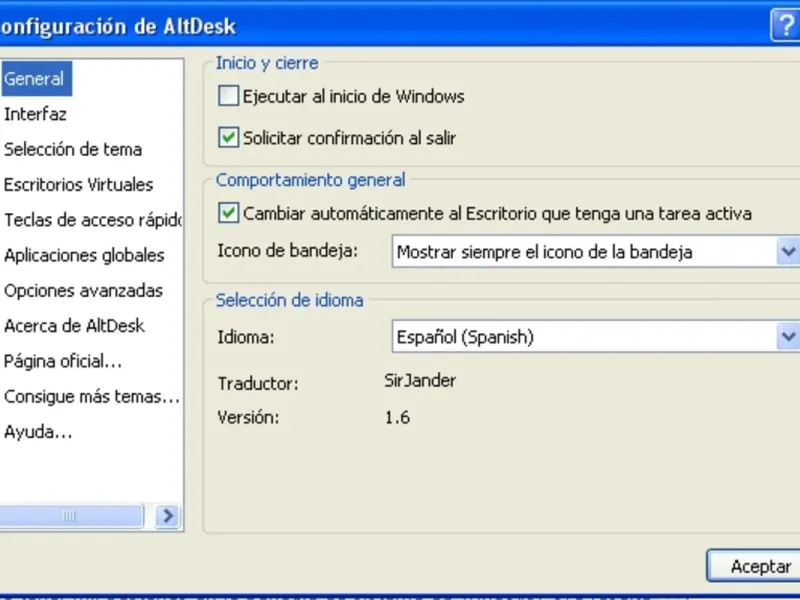
Task: Click the Versión: label
Action: pos(248,417)
